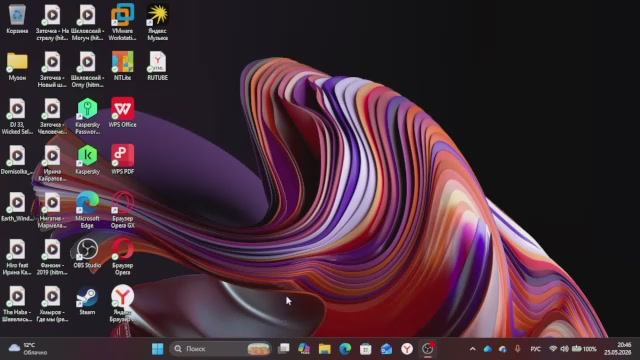This screenshot has height=360, width=640.
Task: Select the Шкловский - Omy media file
Action: 87,69
